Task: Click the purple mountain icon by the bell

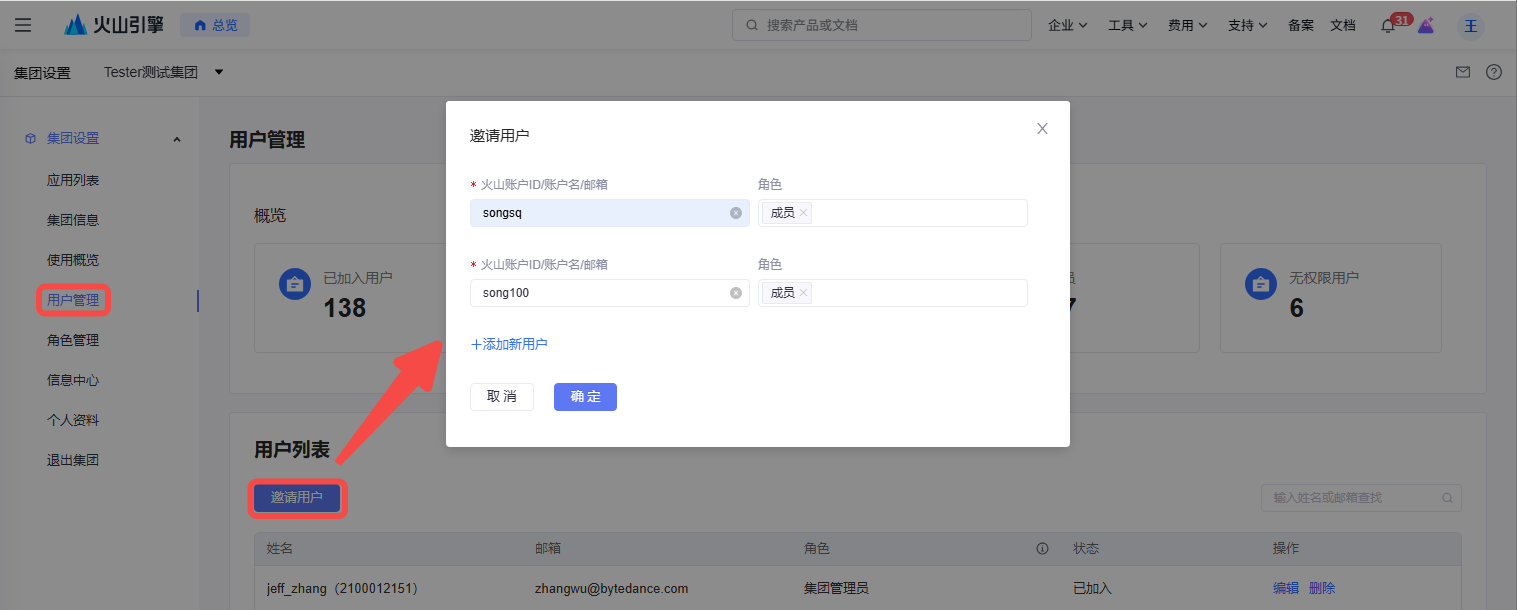Action: (1426, 26)
